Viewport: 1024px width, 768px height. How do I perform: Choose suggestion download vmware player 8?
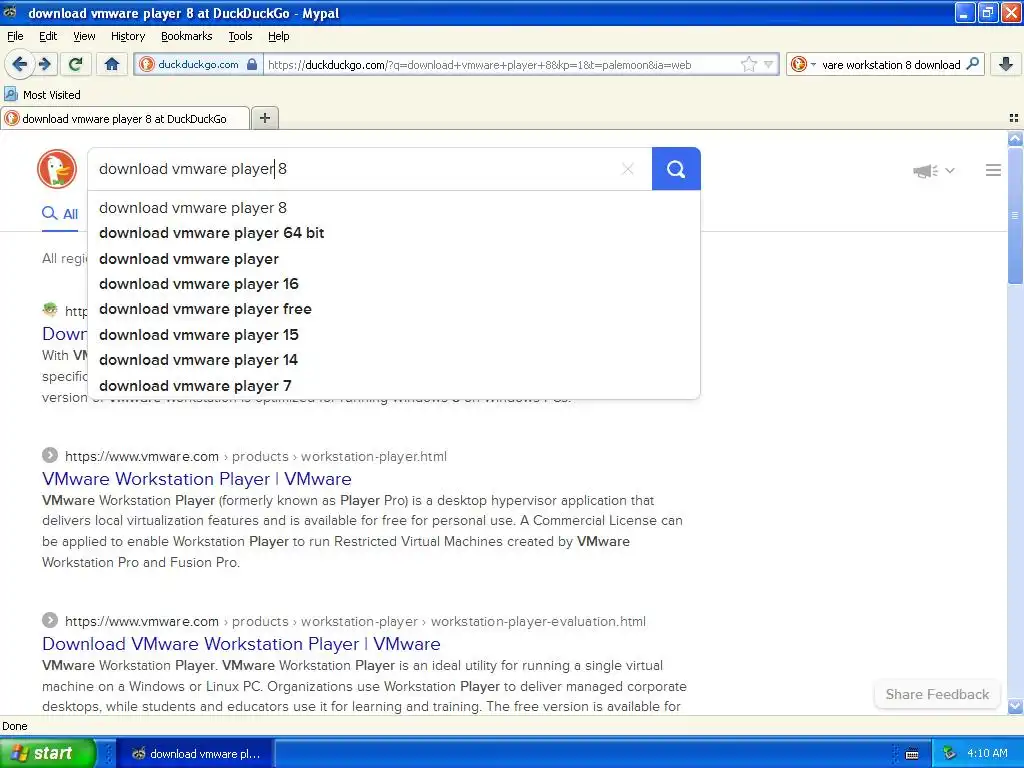tap(394, 208)
